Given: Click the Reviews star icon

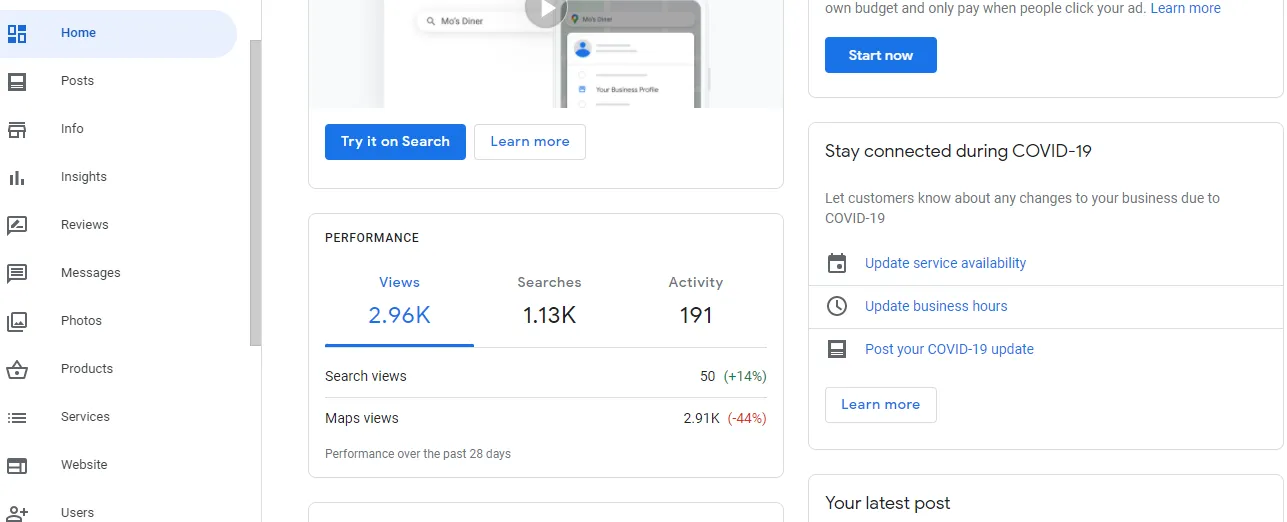Looking at the screenshot, I should (x=17, y=225).
